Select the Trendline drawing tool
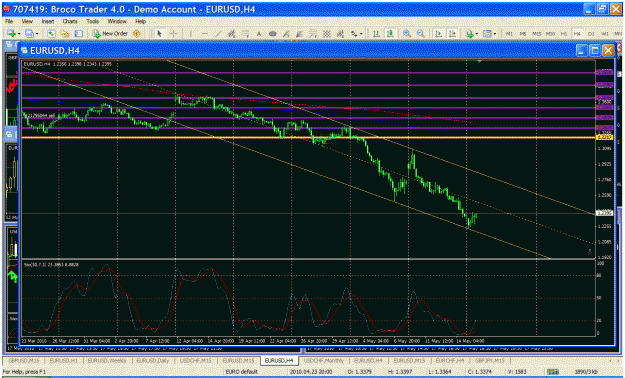The height and width of the screenshot is (378, 625). [218, 34]
